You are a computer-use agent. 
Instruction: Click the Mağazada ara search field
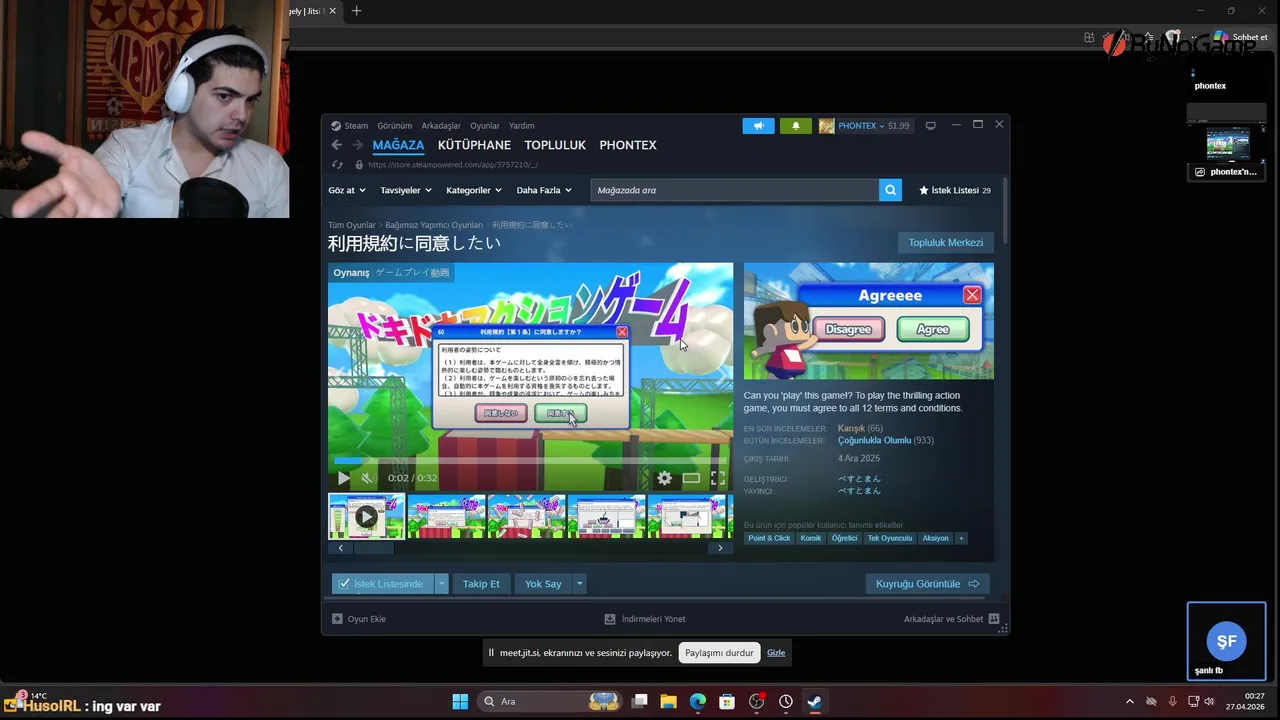pyautogui.click(x=735, y=190)
